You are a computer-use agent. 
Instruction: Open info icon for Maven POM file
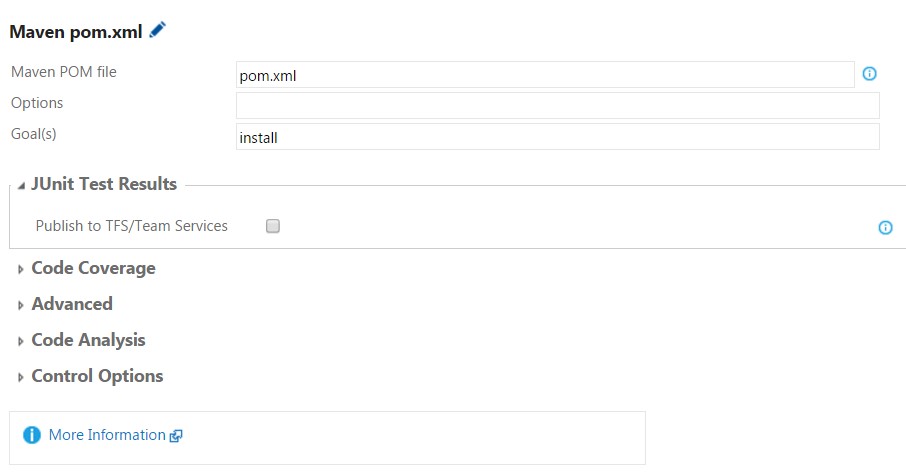coord(869,74)
